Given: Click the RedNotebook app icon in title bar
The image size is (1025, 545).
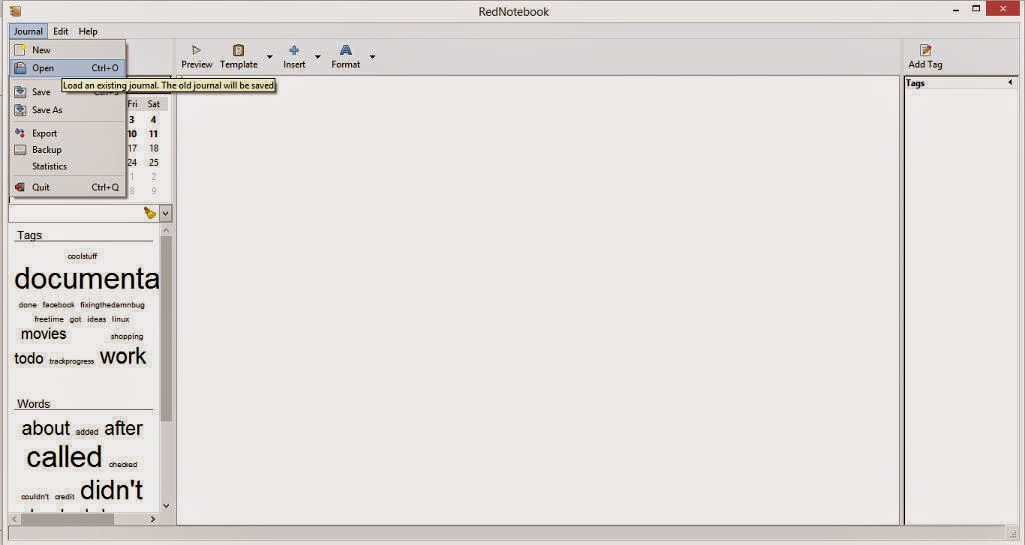Looking at the screenshot, I should (x=15, y=11).
